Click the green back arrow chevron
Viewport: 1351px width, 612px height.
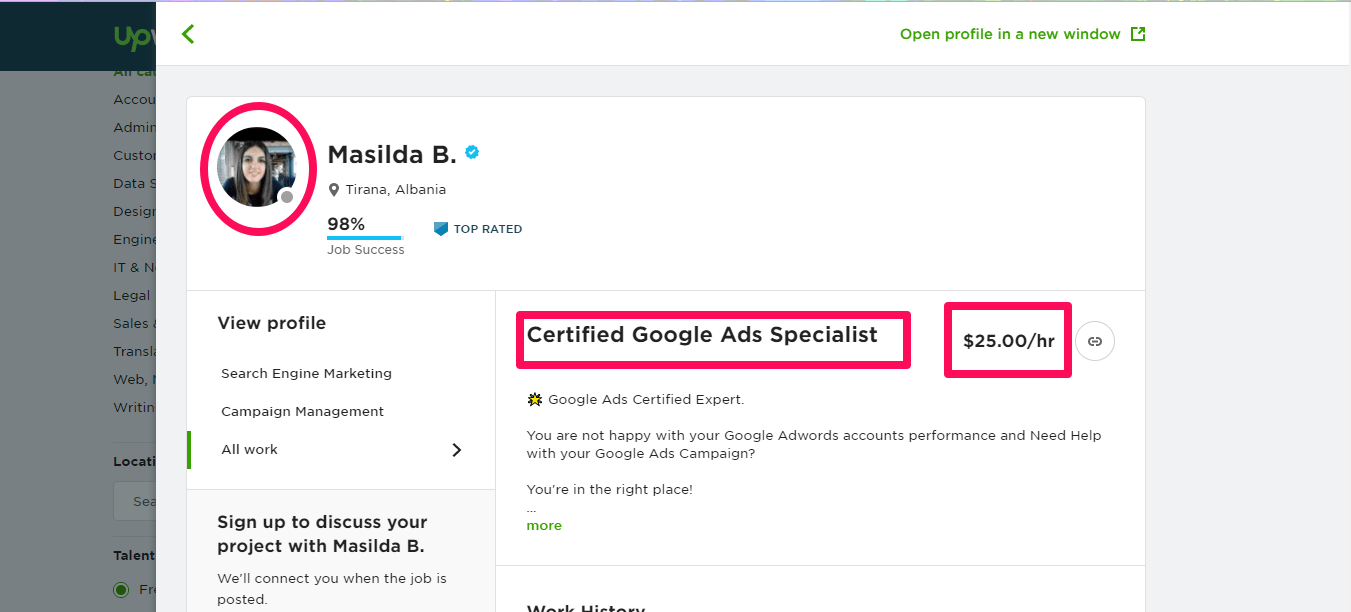pos(188,34)
